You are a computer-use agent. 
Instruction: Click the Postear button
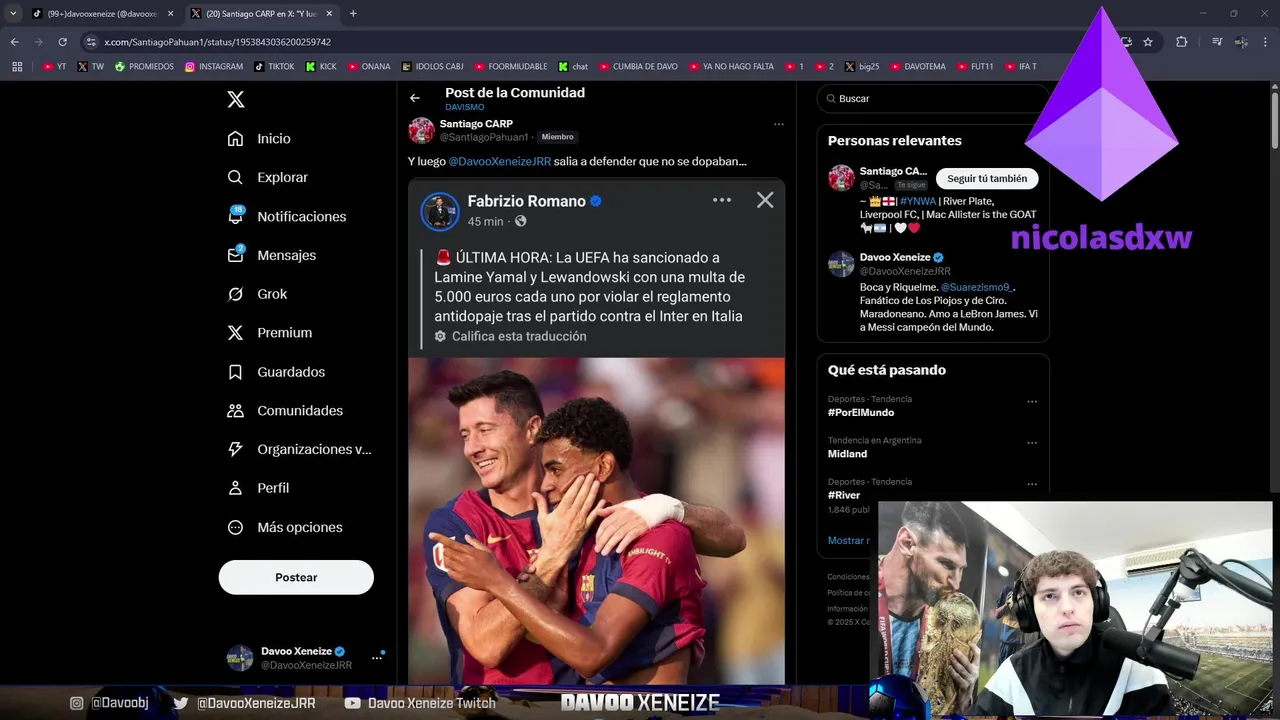click(296, 577)
